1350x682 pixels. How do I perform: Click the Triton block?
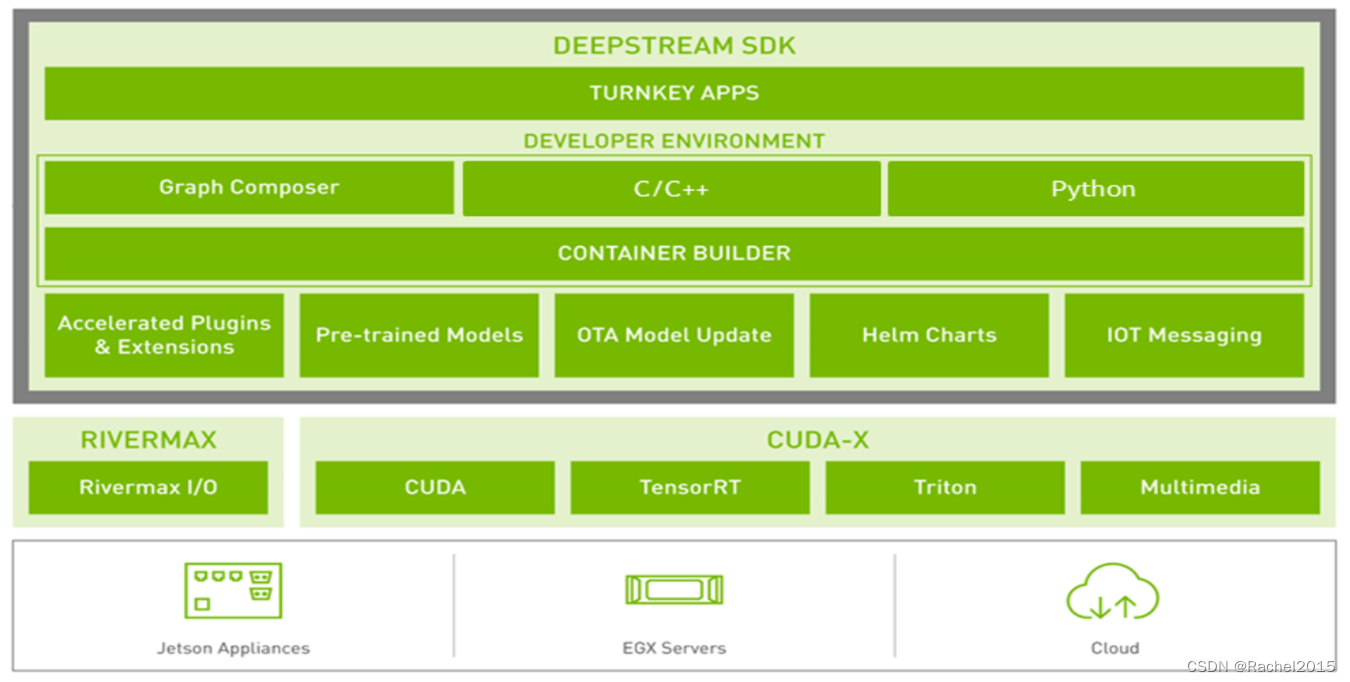point(945,487)
